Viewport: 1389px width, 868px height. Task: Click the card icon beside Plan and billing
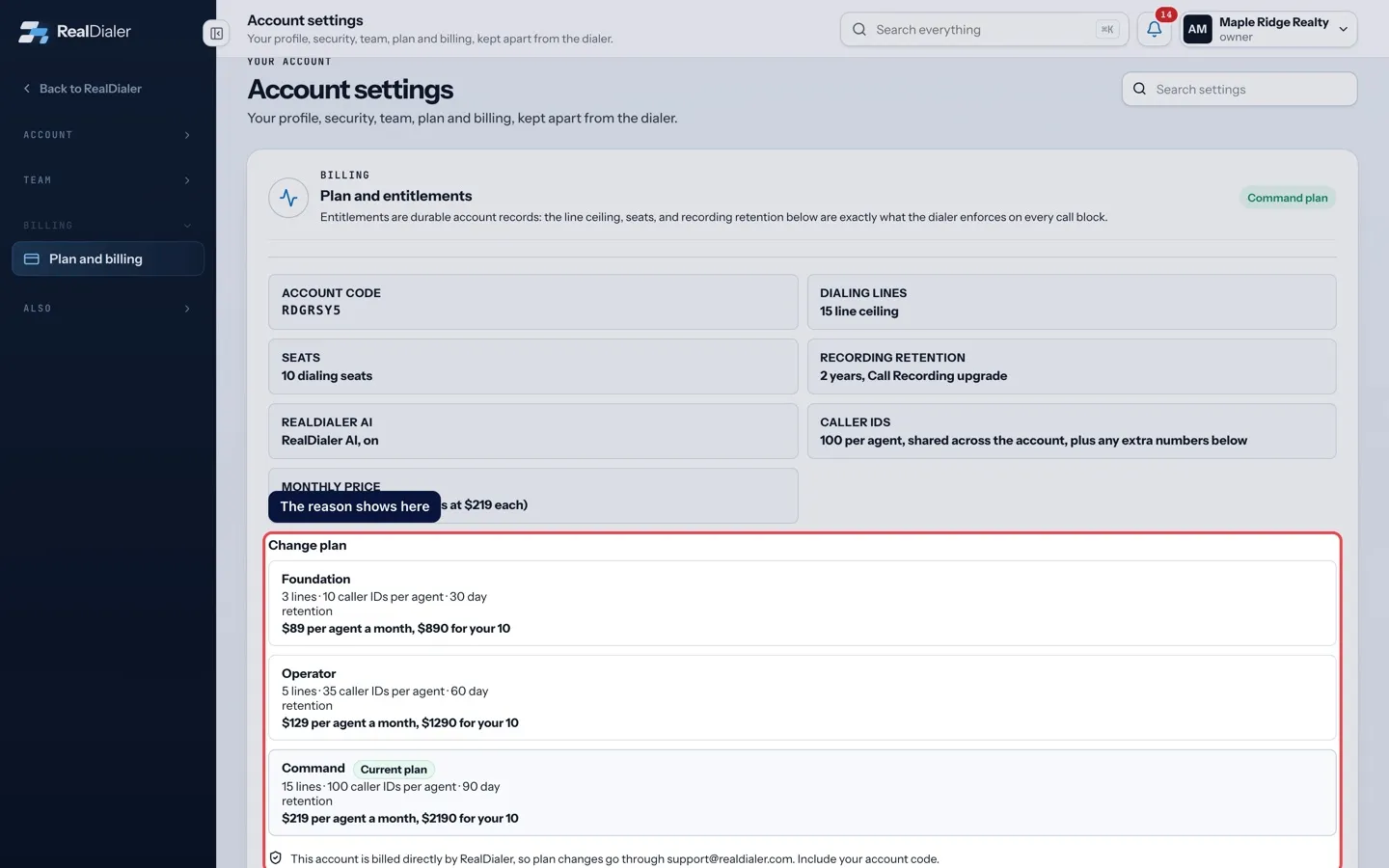[31, 258]
